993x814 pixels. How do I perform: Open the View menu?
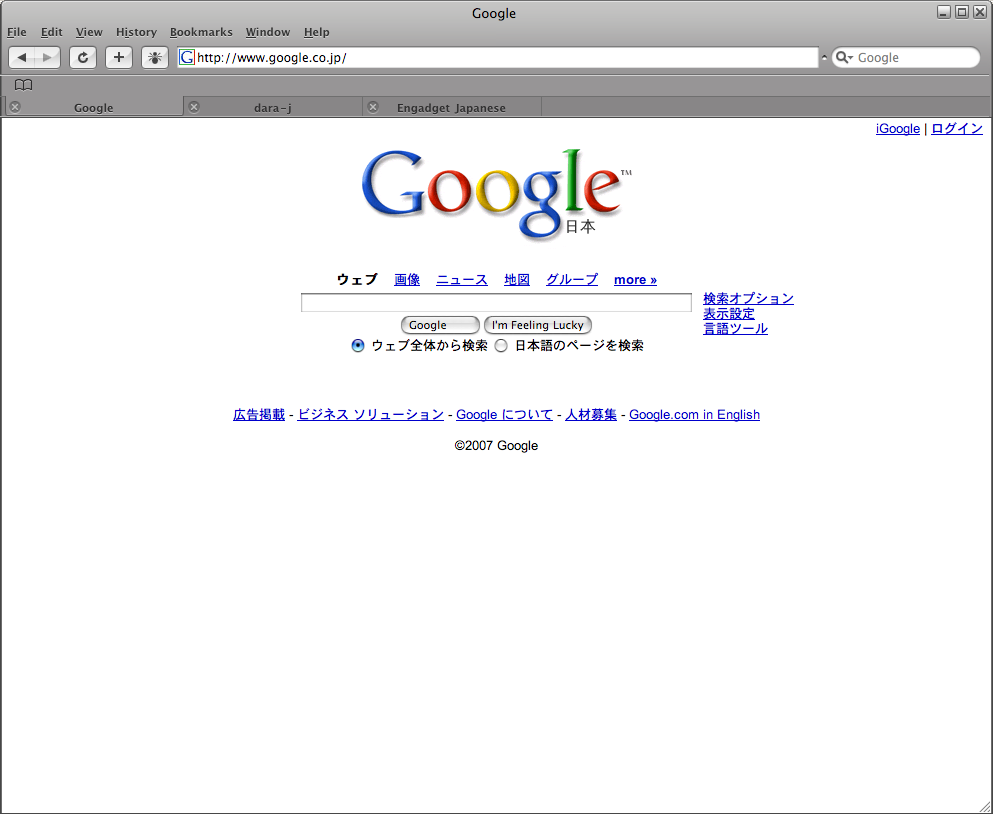[x=89, y=32]
